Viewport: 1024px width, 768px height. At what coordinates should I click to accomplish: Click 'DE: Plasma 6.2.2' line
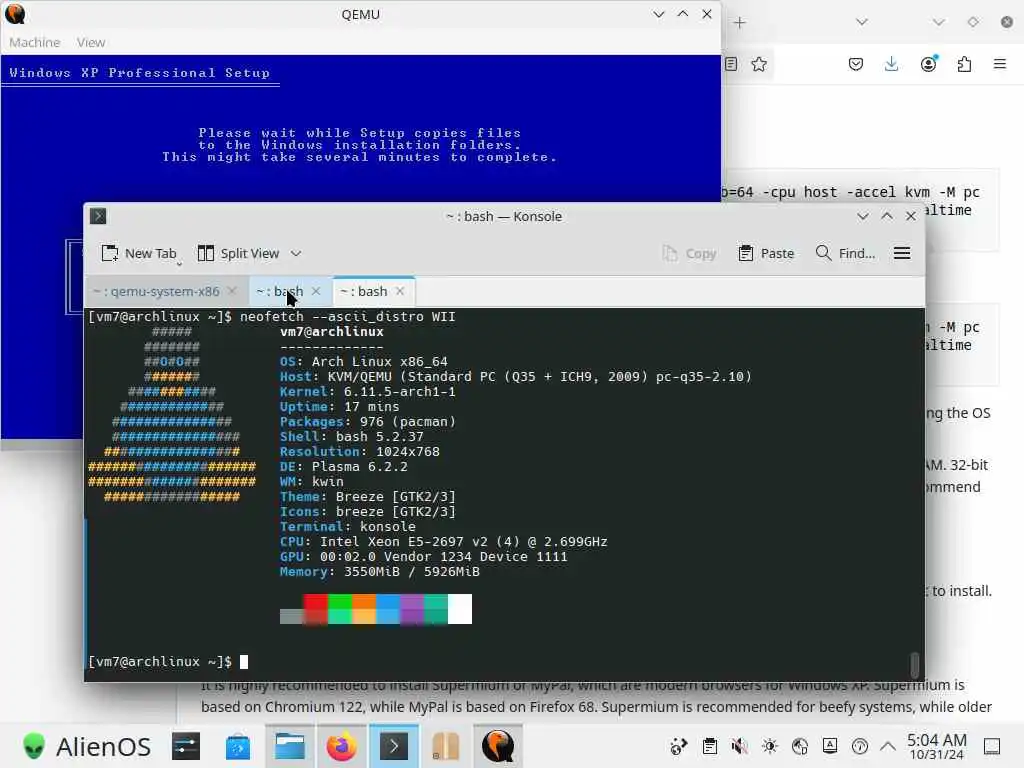pos(344,467)
